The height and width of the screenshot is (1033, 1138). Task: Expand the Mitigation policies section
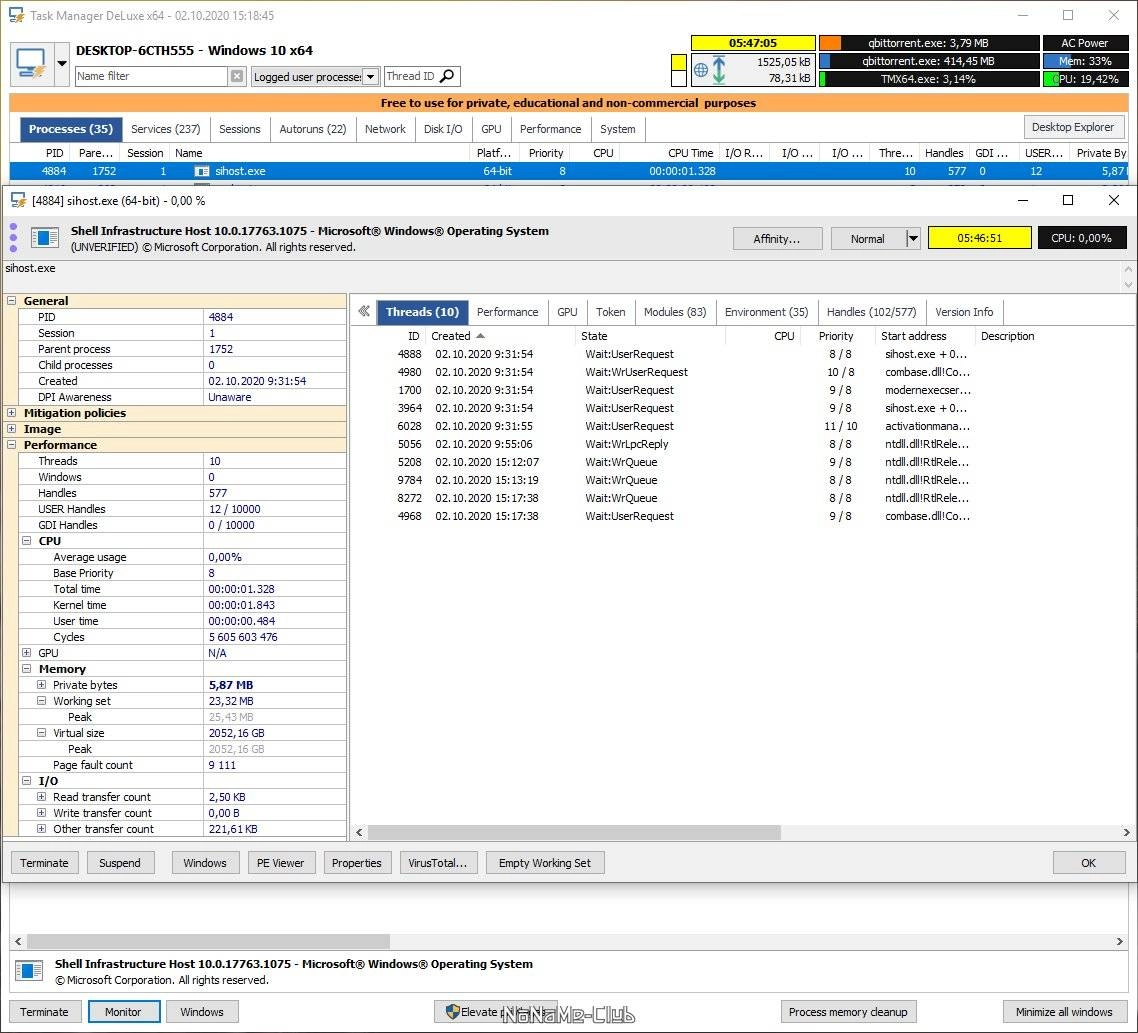click(12, 412)
